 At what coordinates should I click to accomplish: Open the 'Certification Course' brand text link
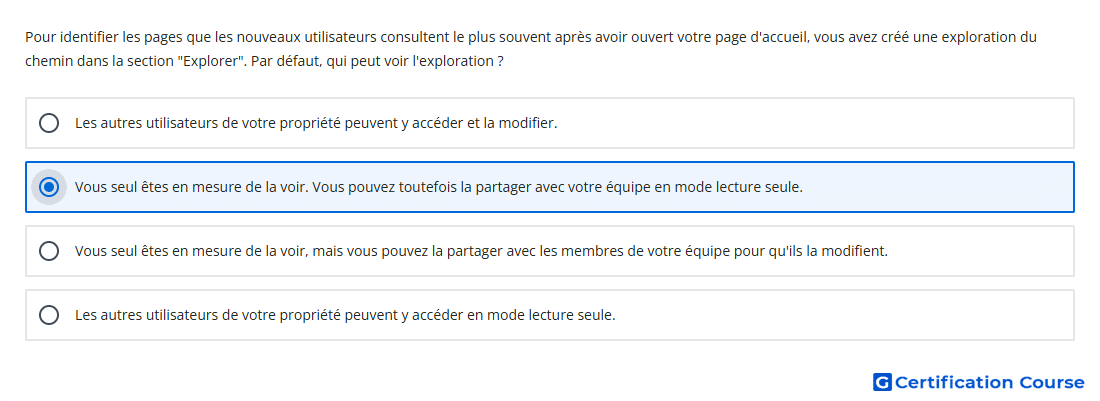pos(989,382)
